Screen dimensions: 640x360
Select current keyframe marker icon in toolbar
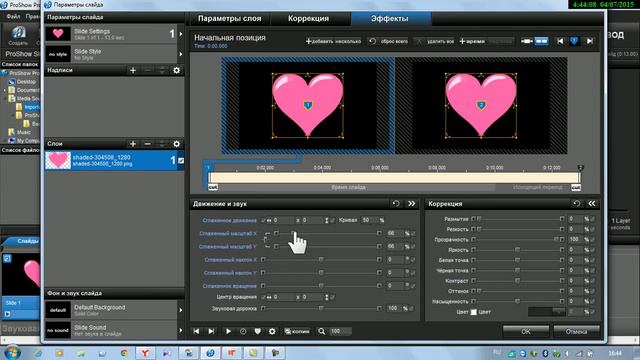(x=574, y=41)
